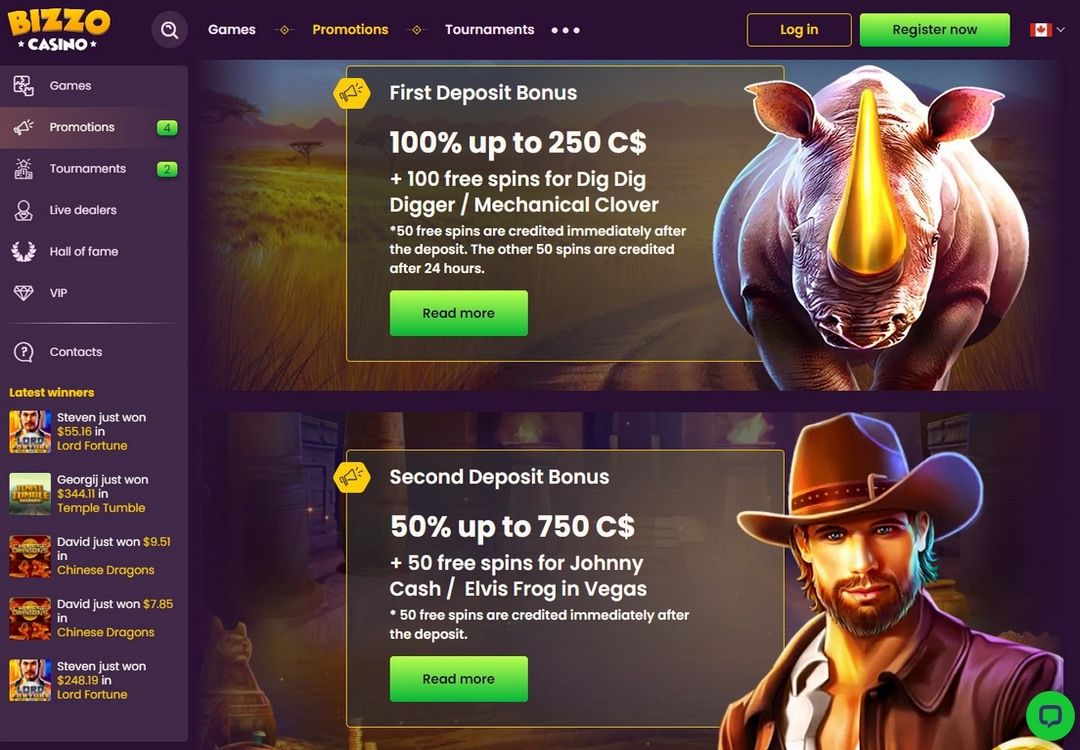Open the live chat bubble icon

(x=1050, y=716)
